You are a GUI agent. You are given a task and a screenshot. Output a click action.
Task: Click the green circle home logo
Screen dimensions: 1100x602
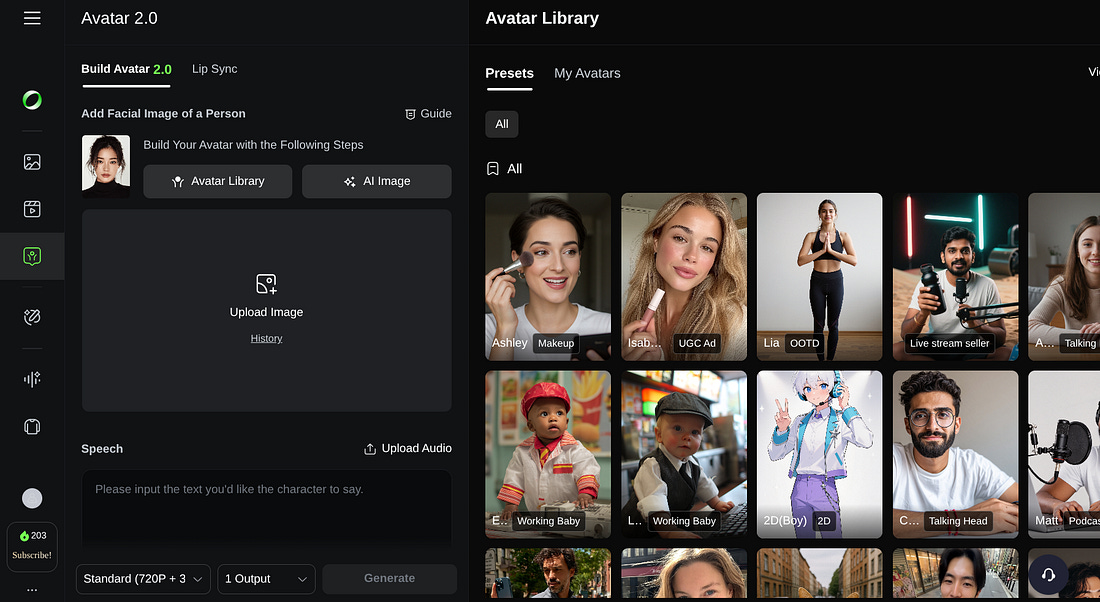click(x=32, y=100)
